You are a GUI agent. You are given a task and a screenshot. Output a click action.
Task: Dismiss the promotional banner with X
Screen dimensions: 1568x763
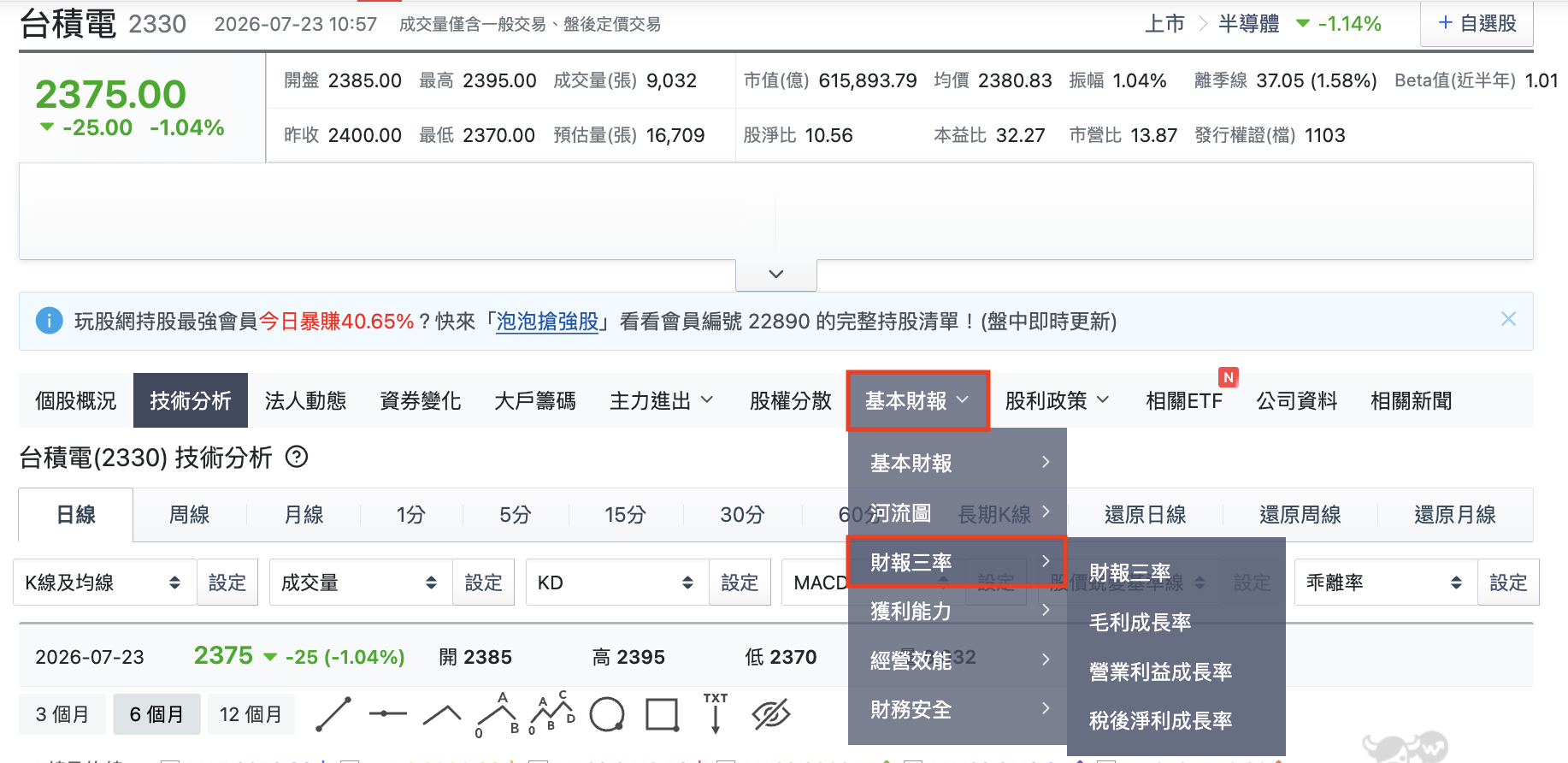pos(1508,319)
